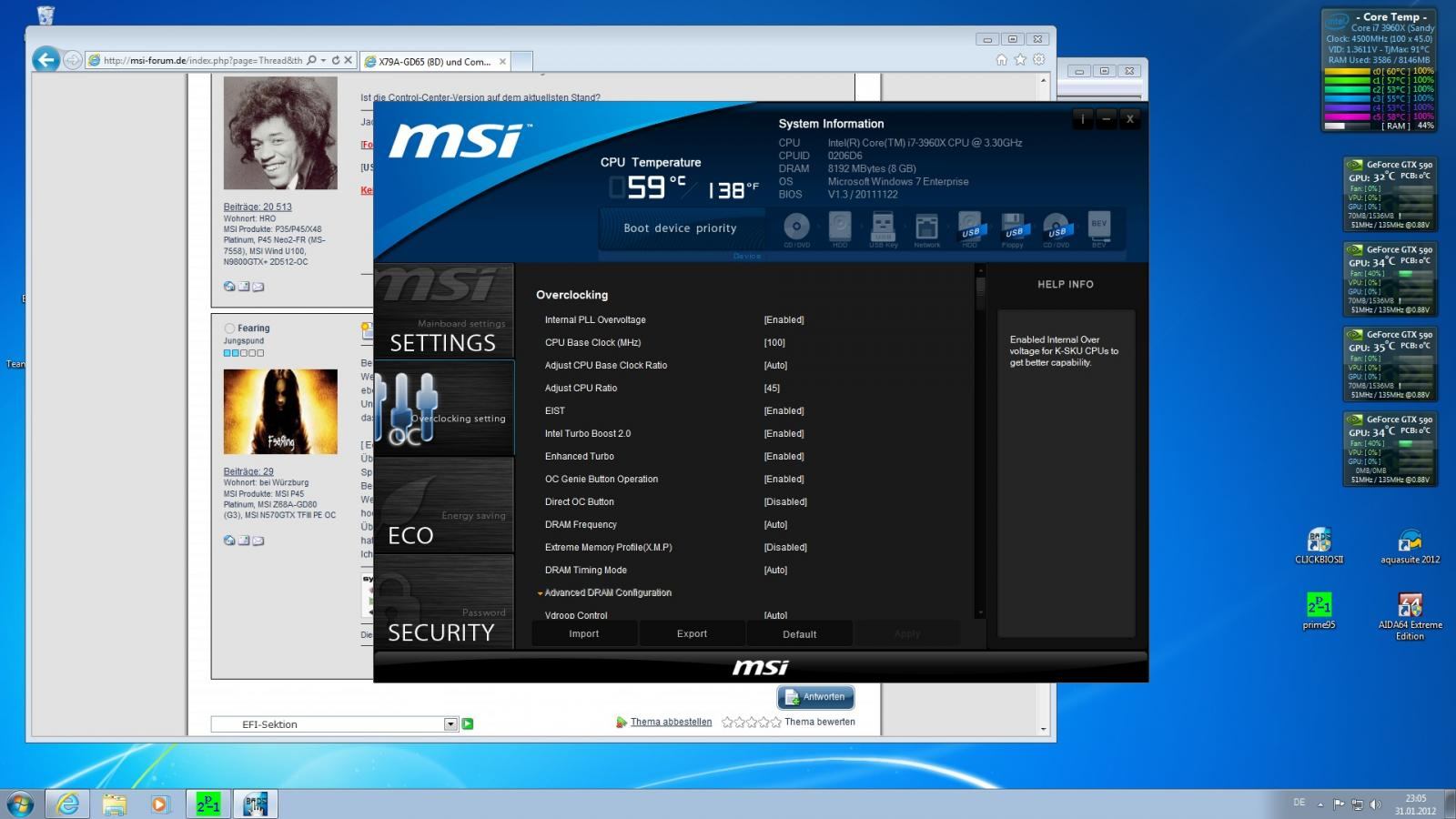Viewport: 1456px width, 819px height.
Task: Select the first HDD boot device icon
Action: click(840, 228)
